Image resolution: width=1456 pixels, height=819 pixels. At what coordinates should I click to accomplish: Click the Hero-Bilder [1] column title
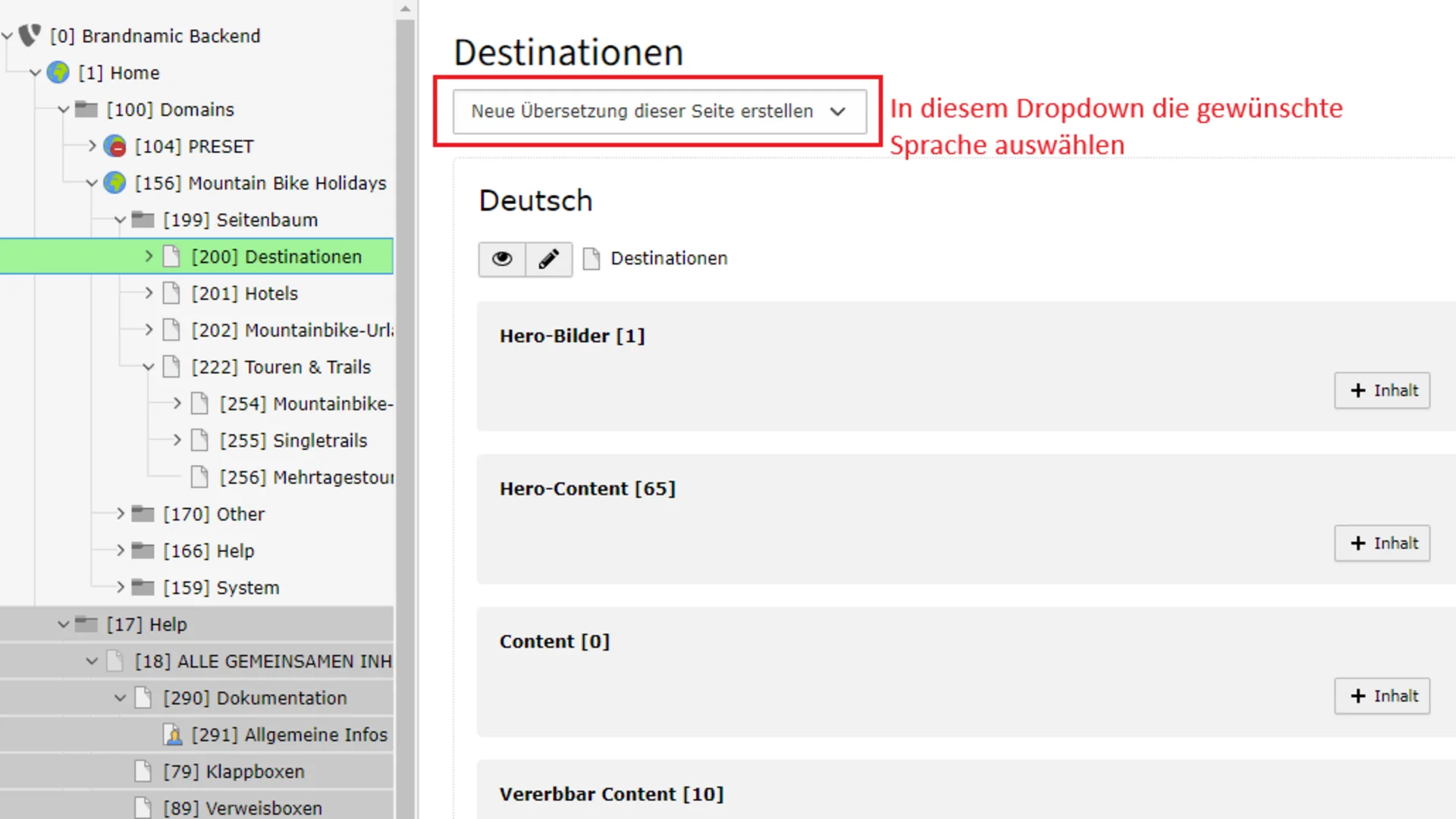[572, 336]
